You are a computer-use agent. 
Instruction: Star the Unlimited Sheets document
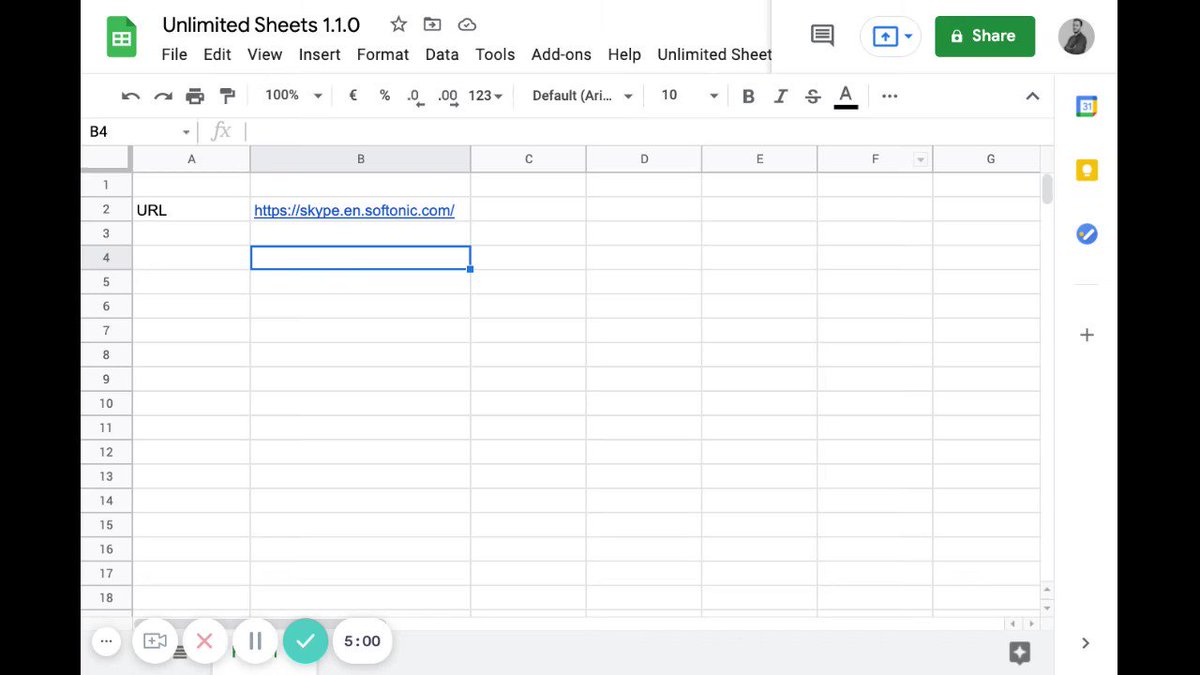point(398,25)
